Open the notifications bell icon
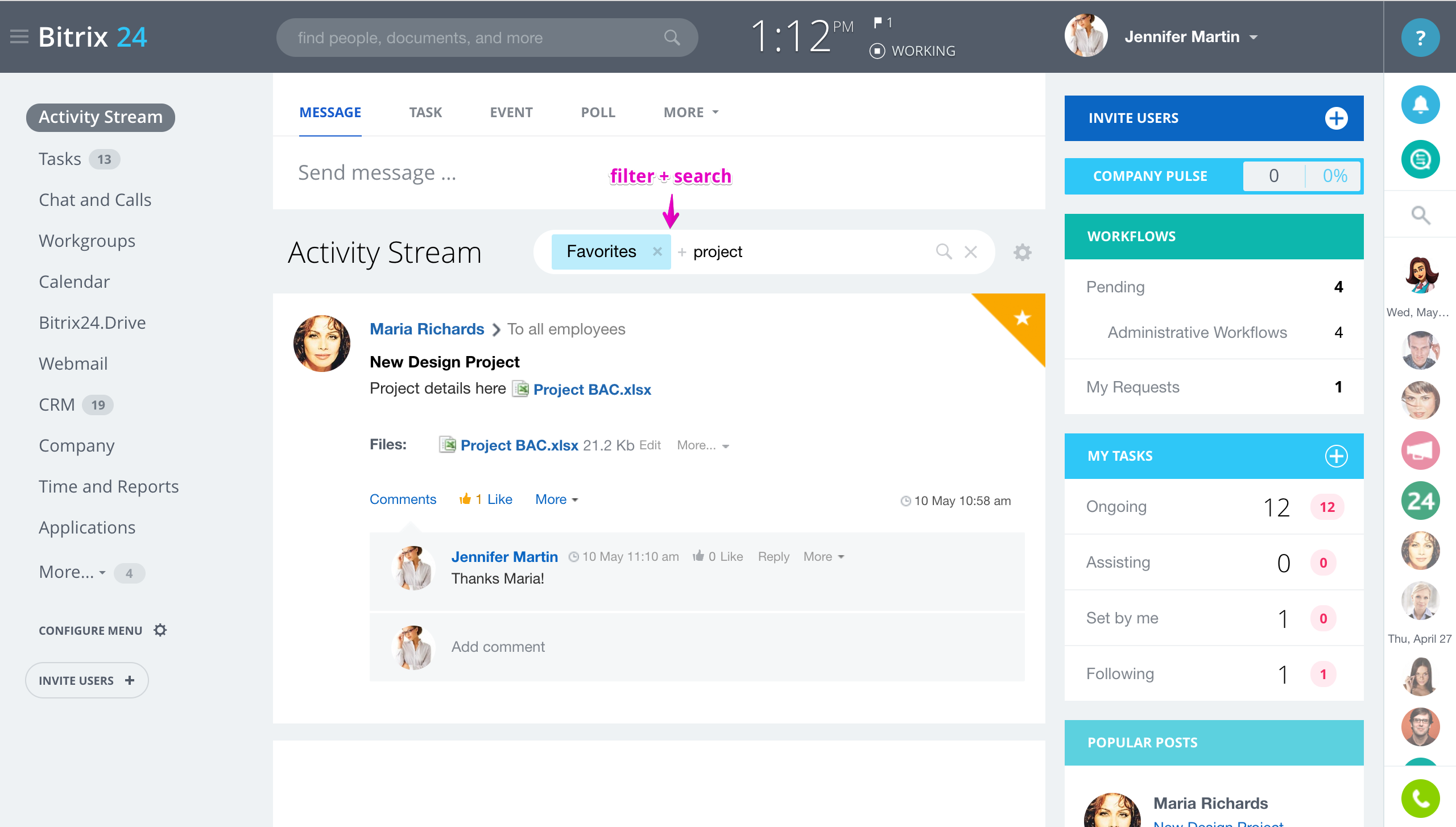1456x827 pixels. pyautogui.click(x=1420, y=105)
